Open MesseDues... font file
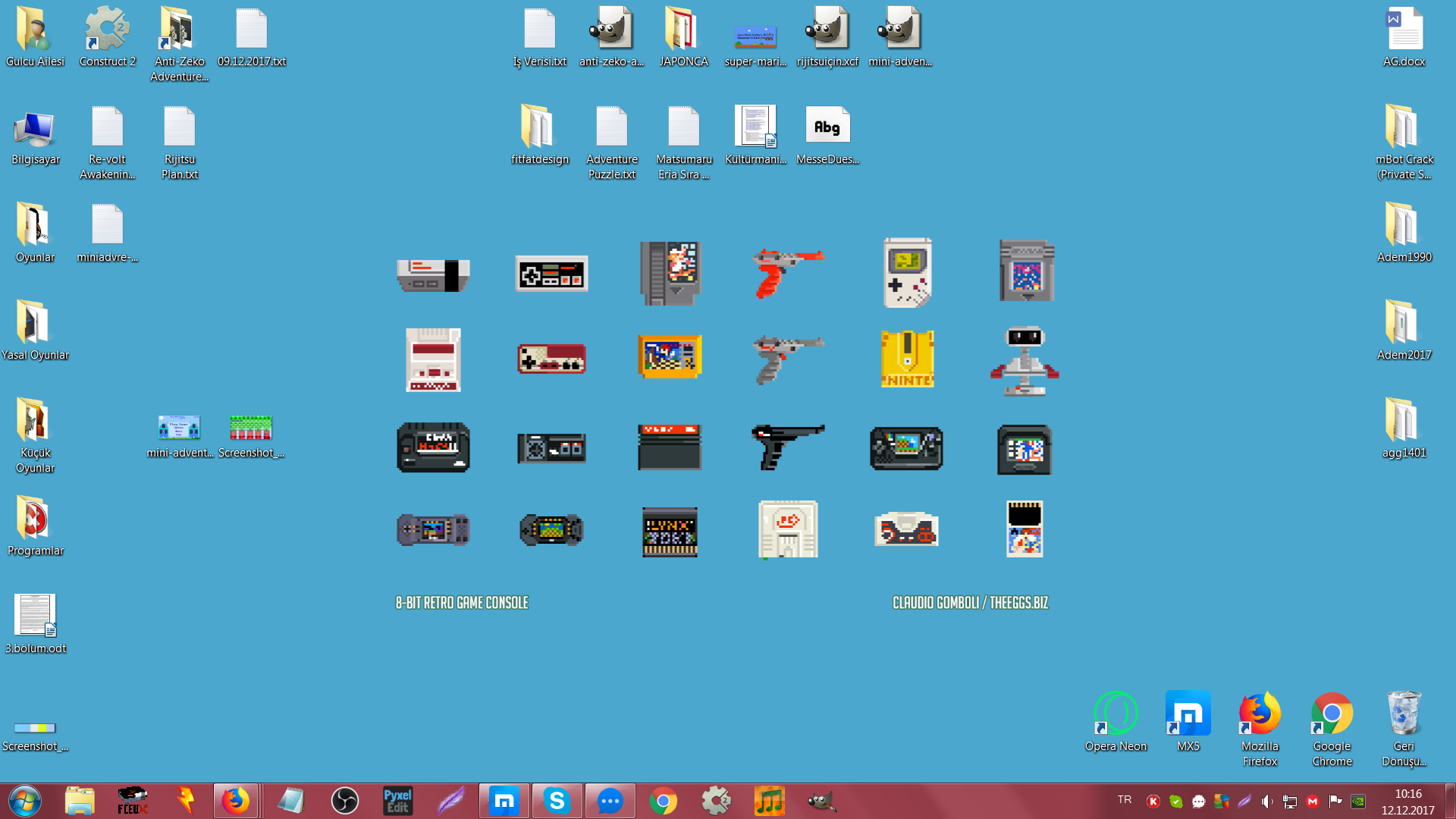 (x=827, y=136)
